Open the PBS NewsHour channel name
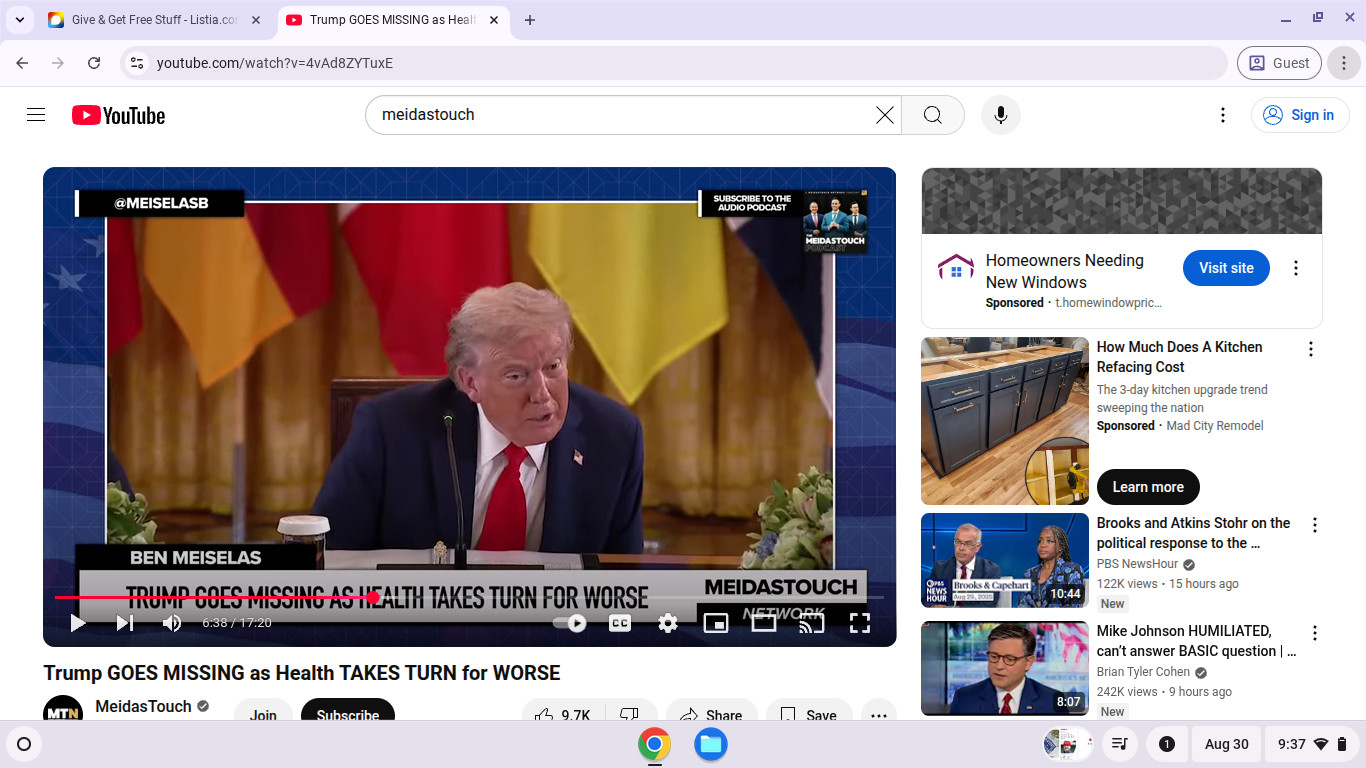This screenshot has height=768, width=1366. (1137, 564)
